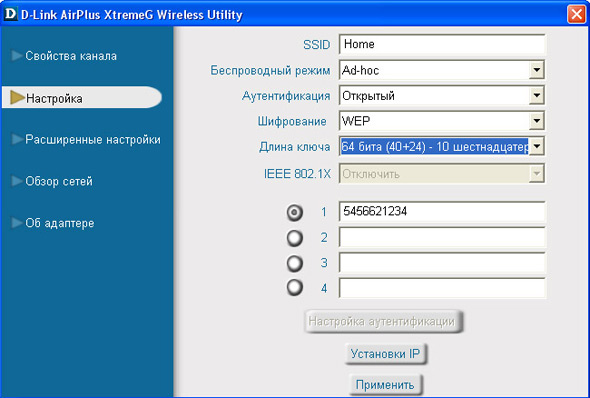
Task: Select radio button for key 3
Action: pos(295,263)
